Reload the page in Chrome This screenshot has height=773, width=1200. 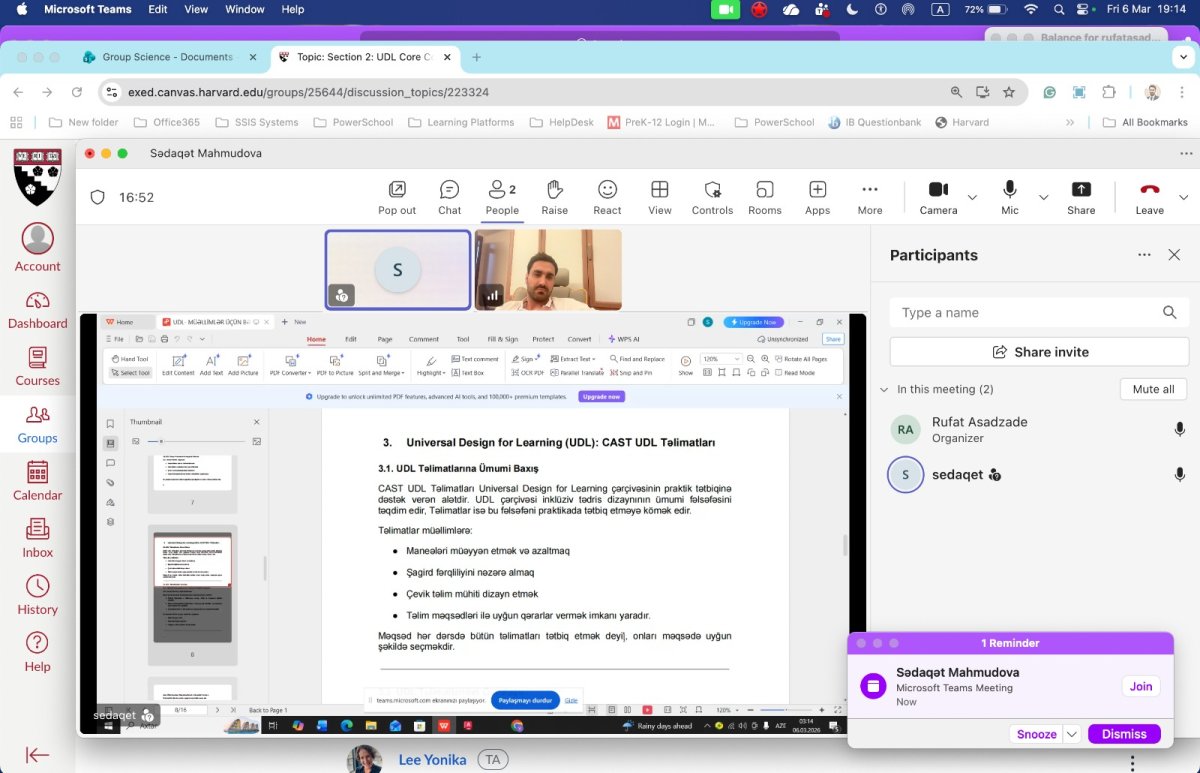click(77, 92)
